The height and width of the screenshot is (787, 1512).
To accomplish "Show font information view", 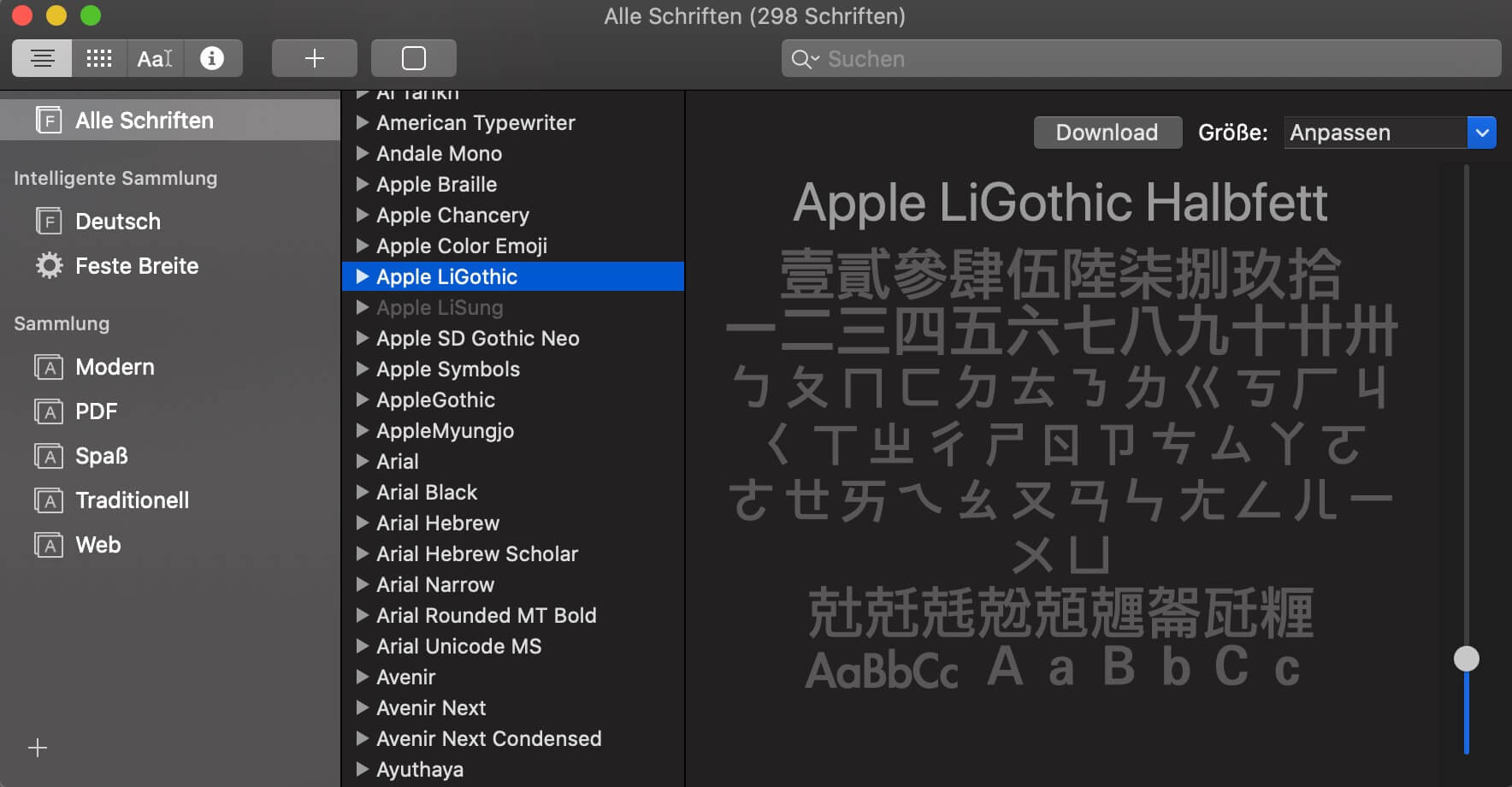I will (x=212, y=58).
